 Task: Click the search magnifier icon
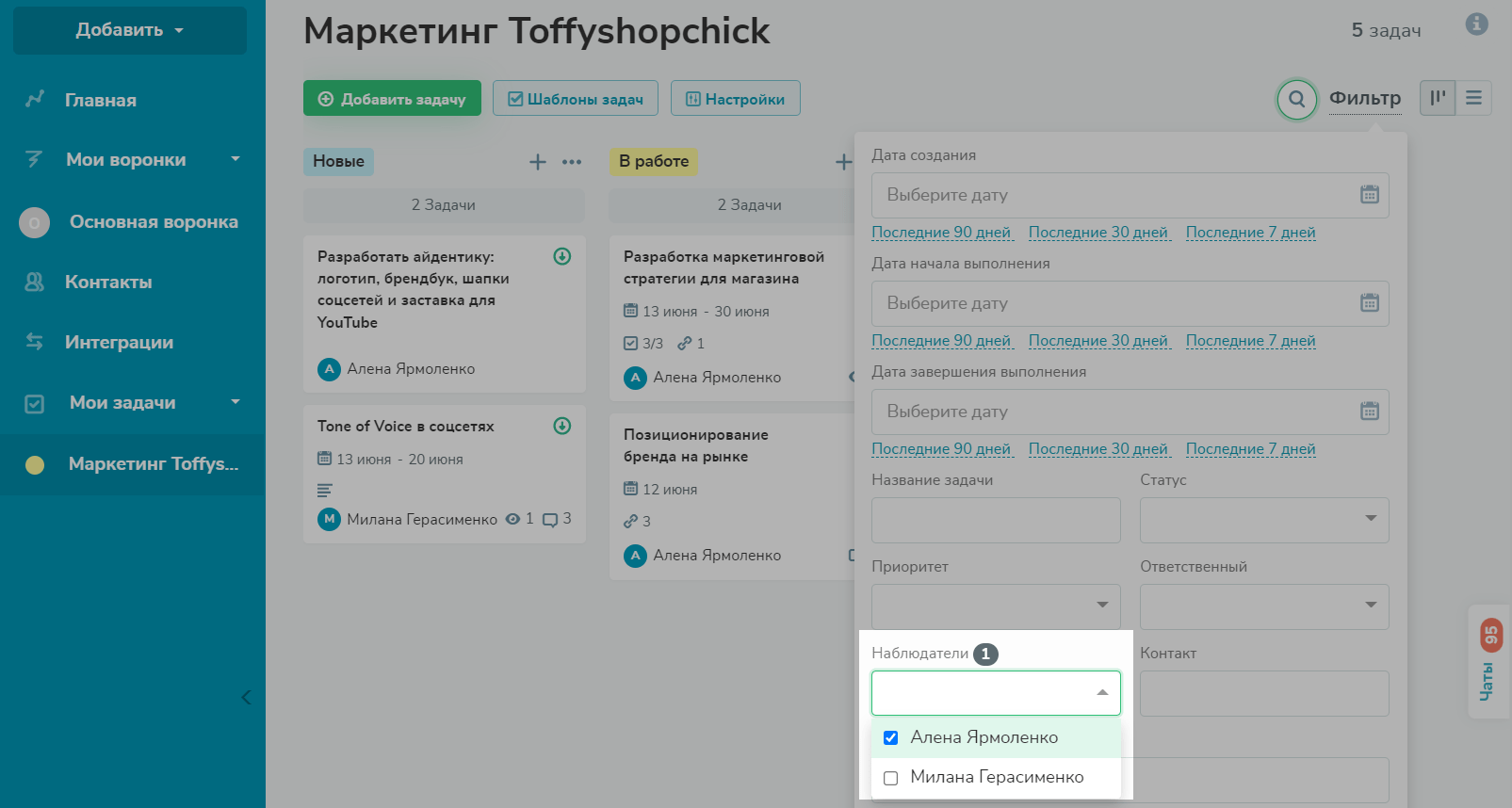point(1297,99)
